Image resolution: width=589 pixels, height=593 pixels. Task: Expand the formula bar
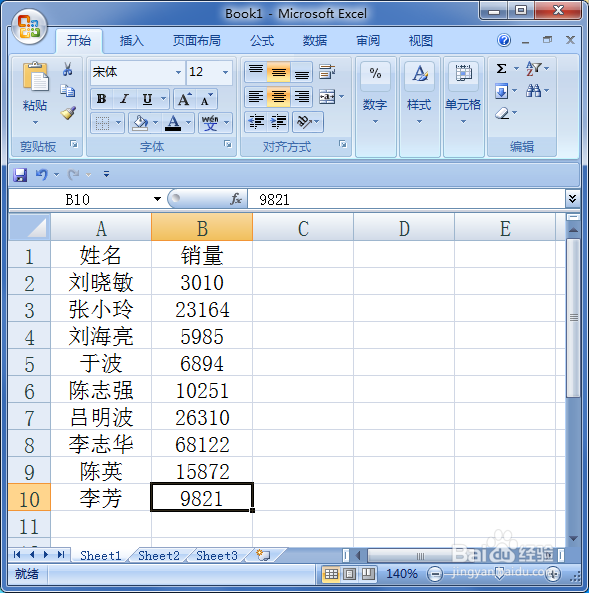pyautogui.click(x=572, y=199)
